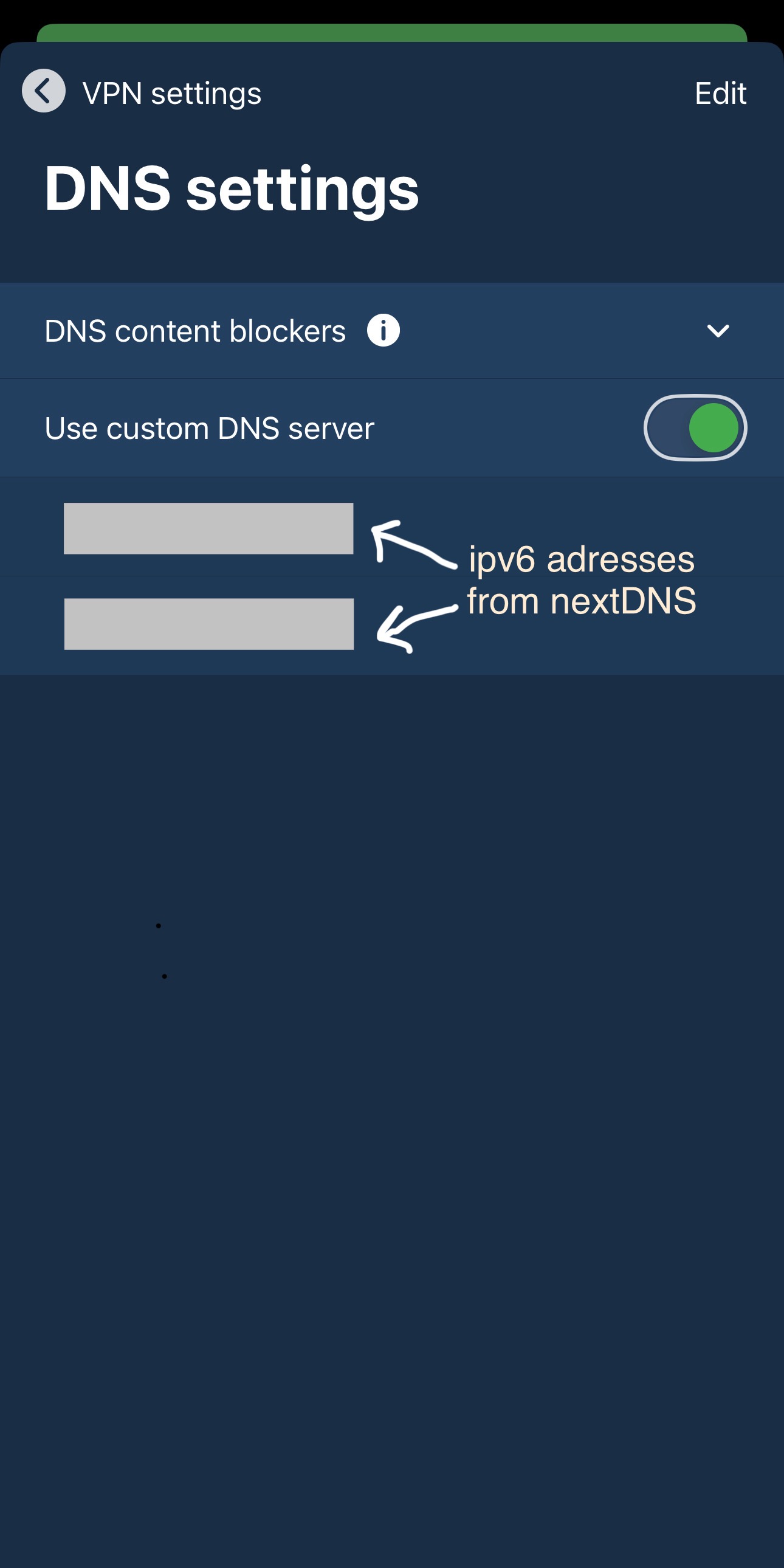Image resolution: width=784 pixels, height=1568 pixels.
Task: Click the 'ipv6 adresses' annotation text
Action: pos(581,560)
